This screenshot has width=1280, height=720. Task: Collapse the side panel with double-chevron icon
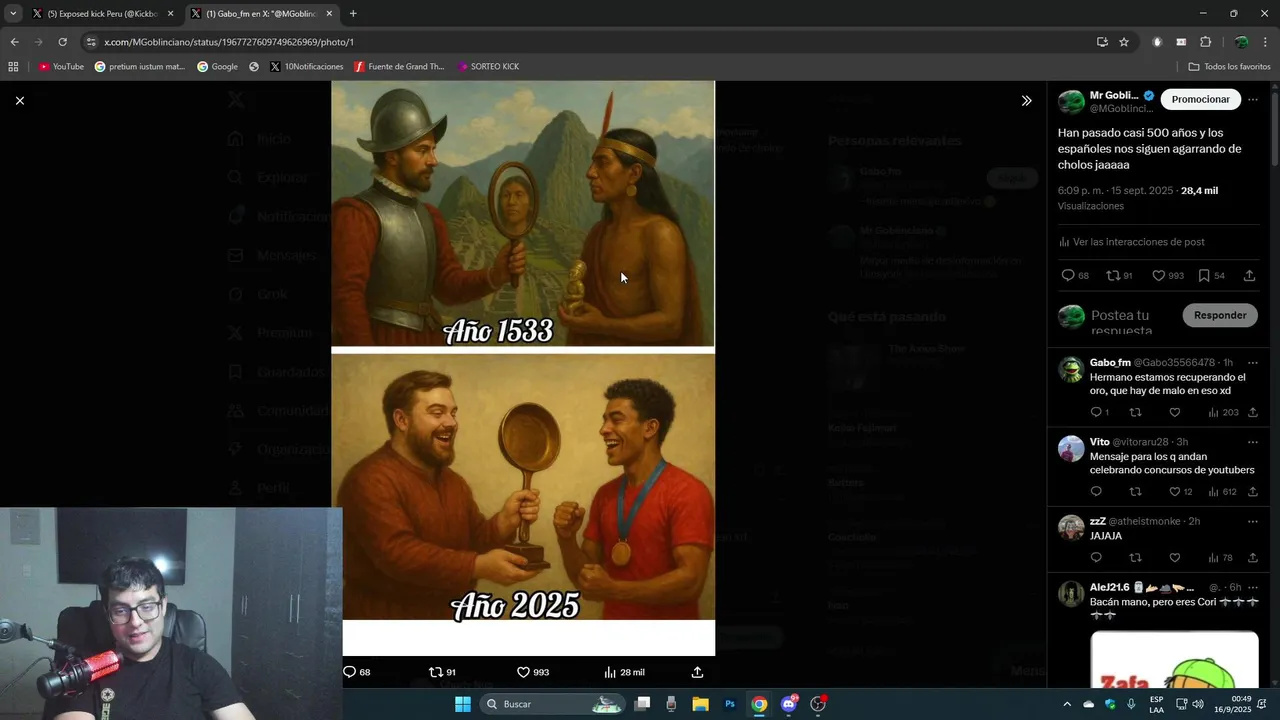[x=1026, y=100]
